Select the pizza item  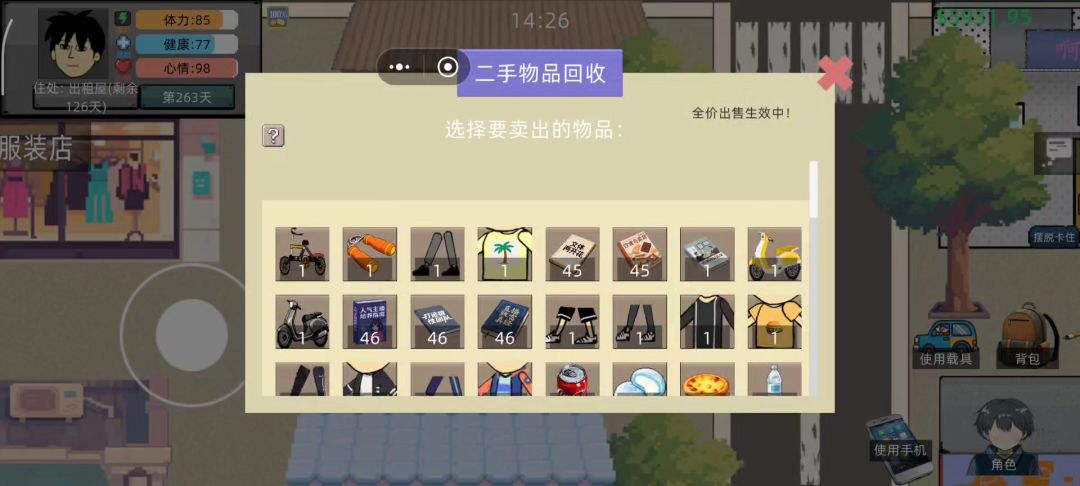[x=707, y=379]
